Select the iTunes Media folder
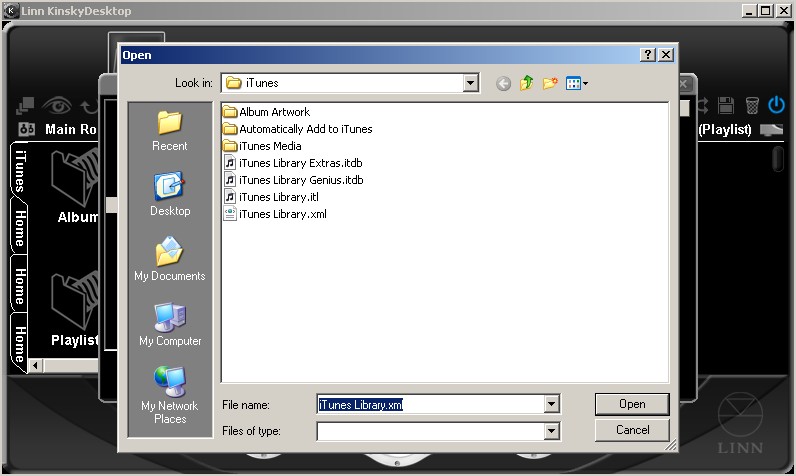Image resolution: width=796 pixels, height=476 pixels. (x=262, y=146)
